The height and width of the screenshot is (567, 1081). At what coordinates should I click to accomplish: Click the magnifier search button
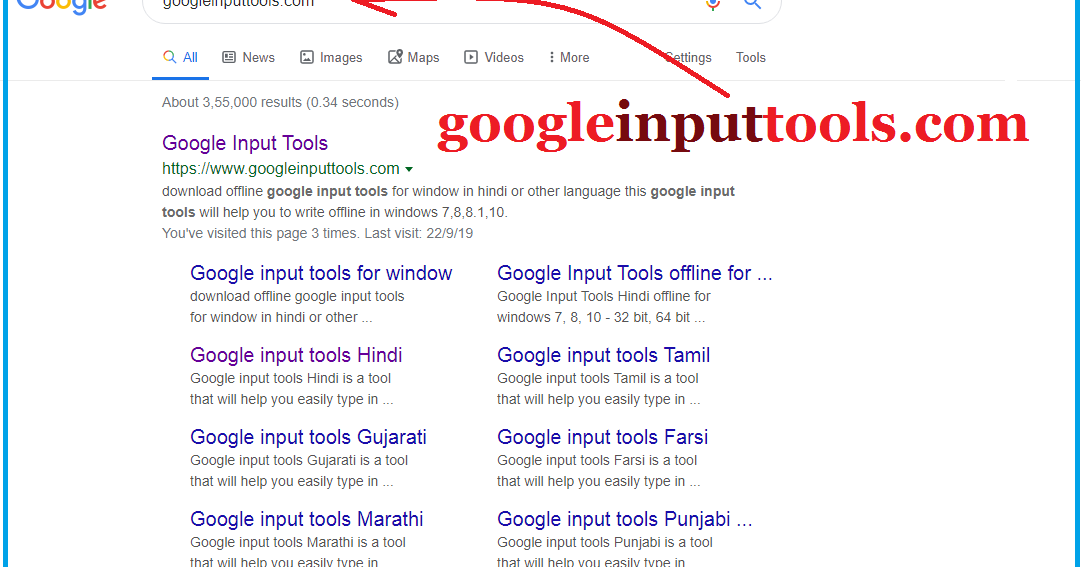752,4
